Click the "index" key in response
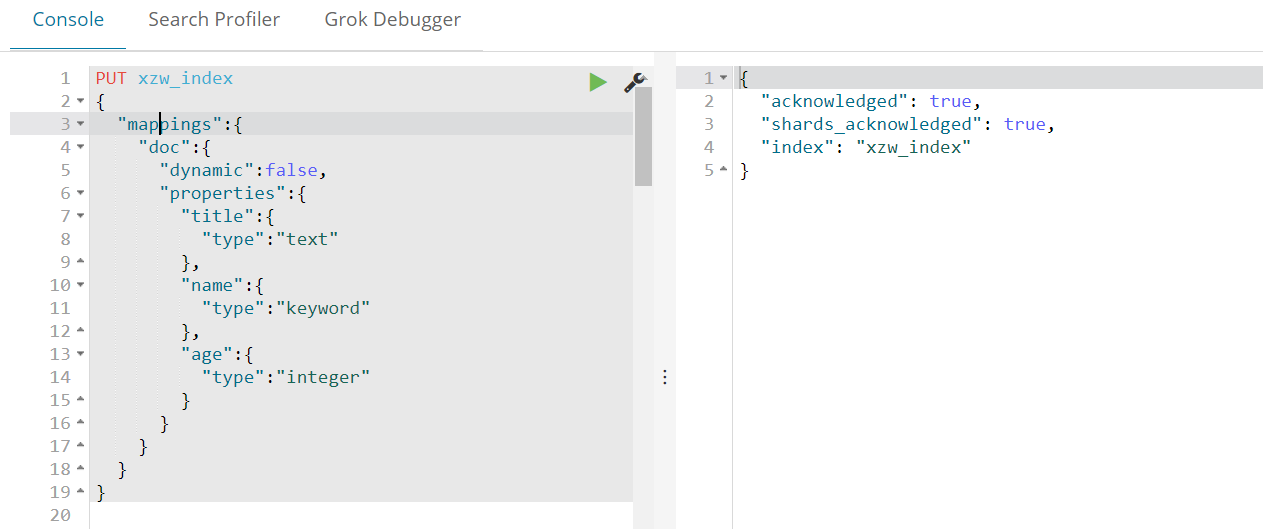1263x529 pixels. [x=797, y=147]
